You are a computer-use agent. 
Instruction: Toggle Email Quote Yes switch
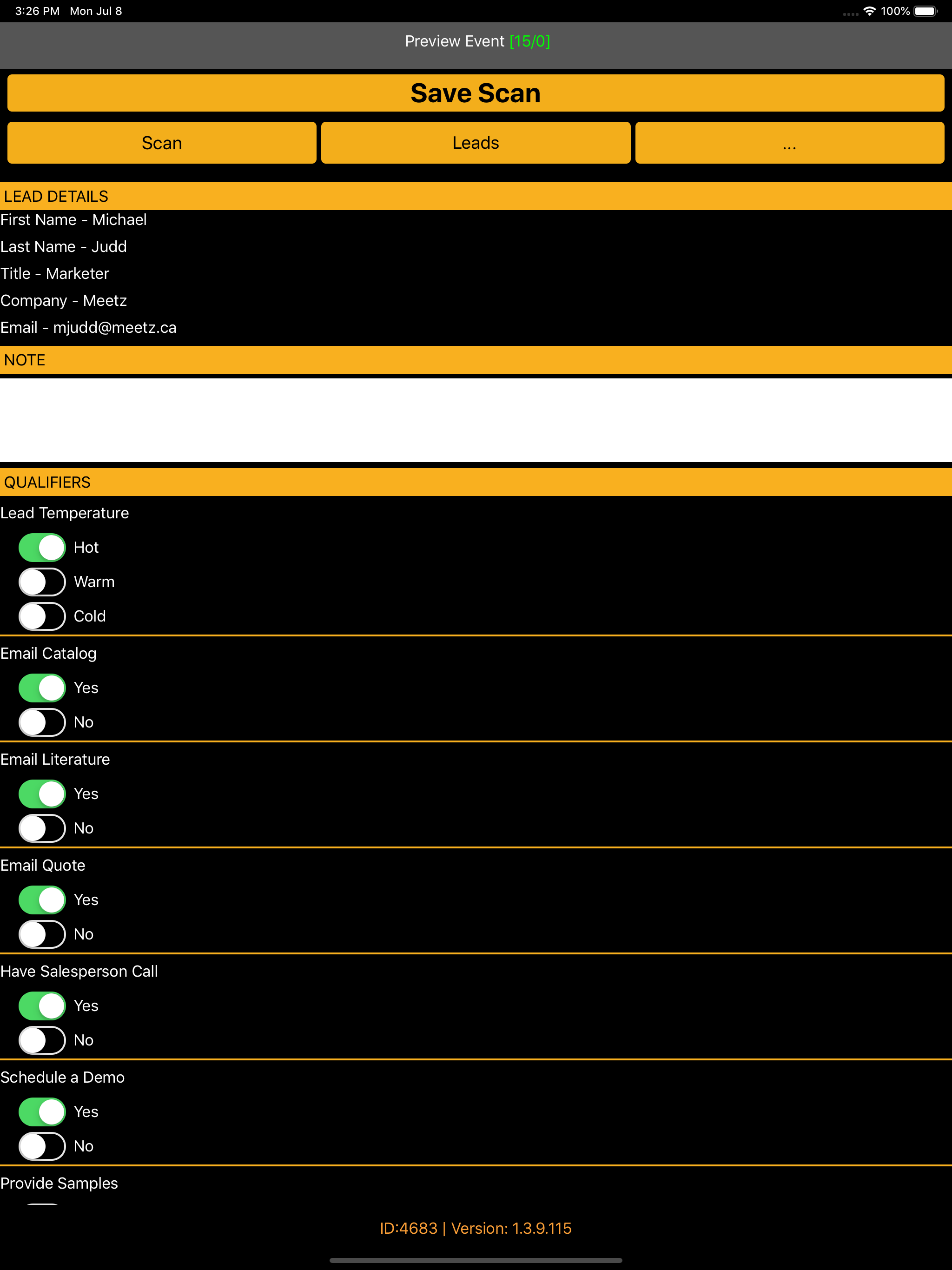[42, 900]
